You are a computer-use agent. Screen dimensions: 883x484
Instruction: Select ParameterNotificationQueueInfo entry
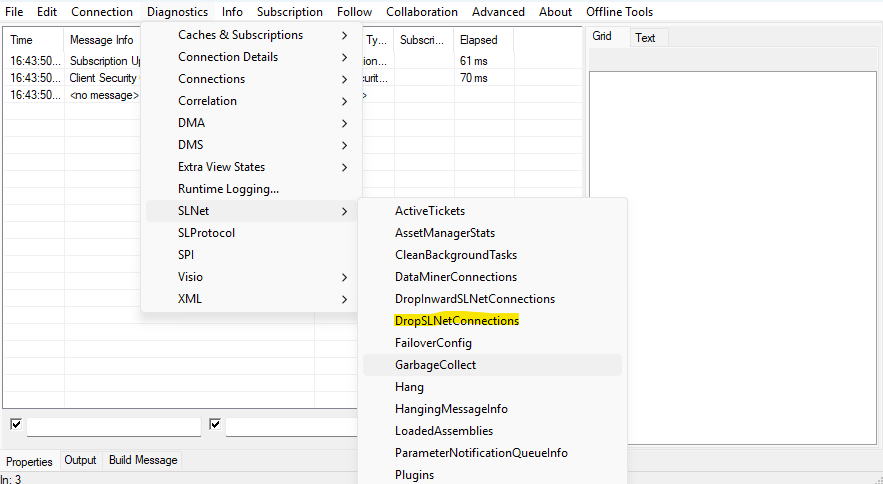(492, 452)
